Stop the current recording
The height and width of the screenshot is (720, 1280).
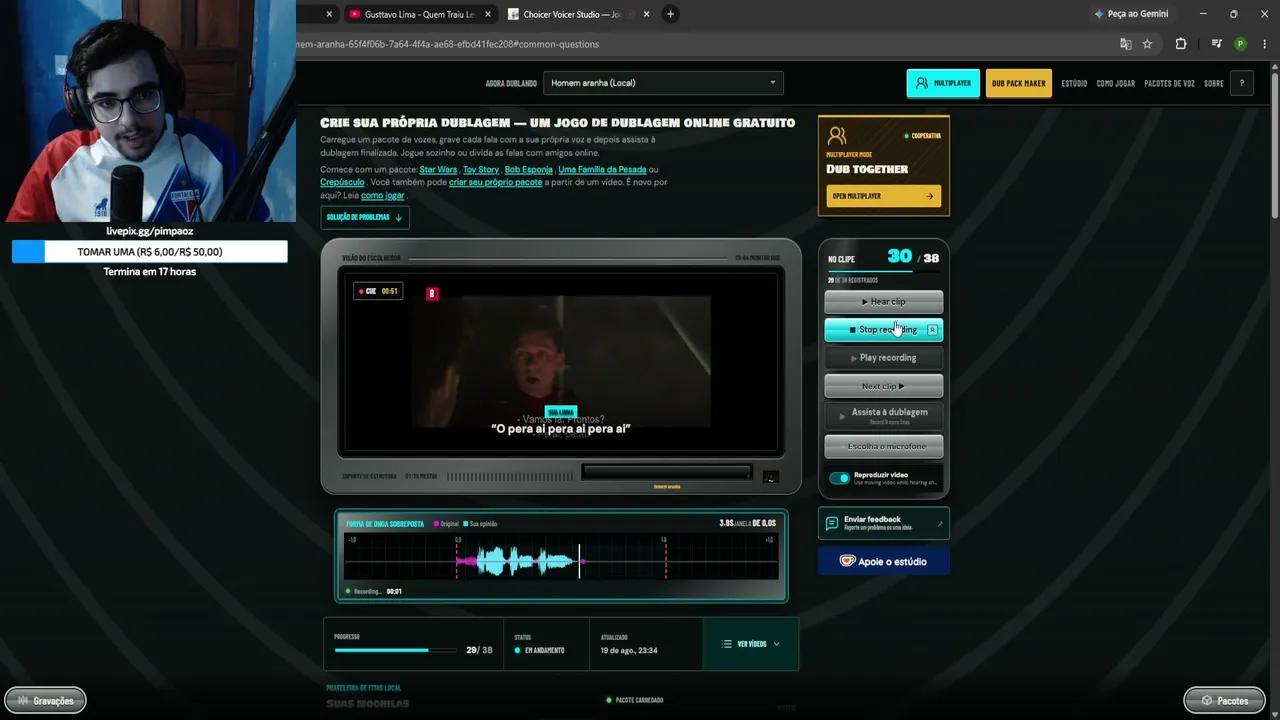click(884, 329)
